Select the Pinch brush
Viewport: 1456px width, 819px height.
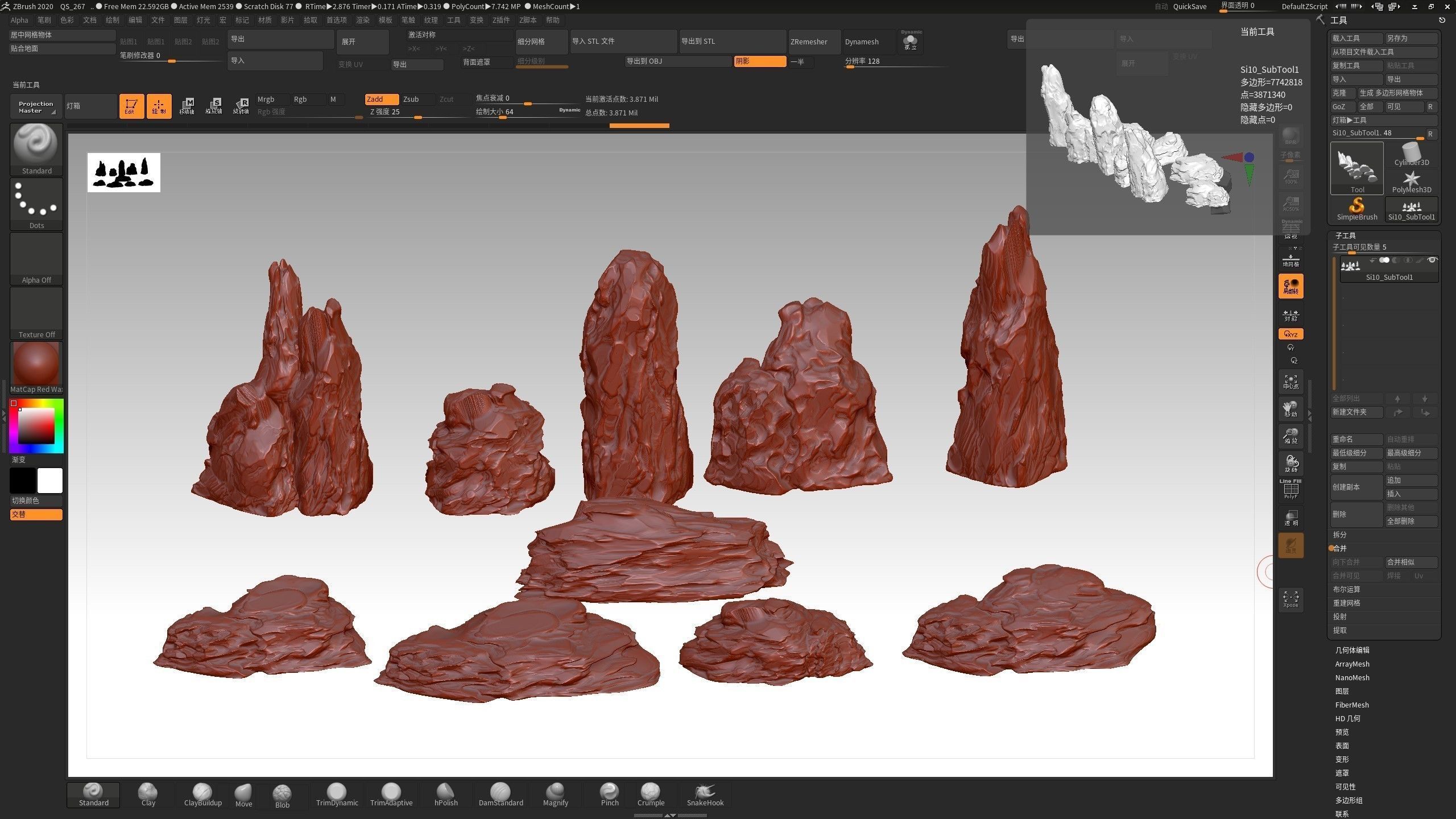609,795
